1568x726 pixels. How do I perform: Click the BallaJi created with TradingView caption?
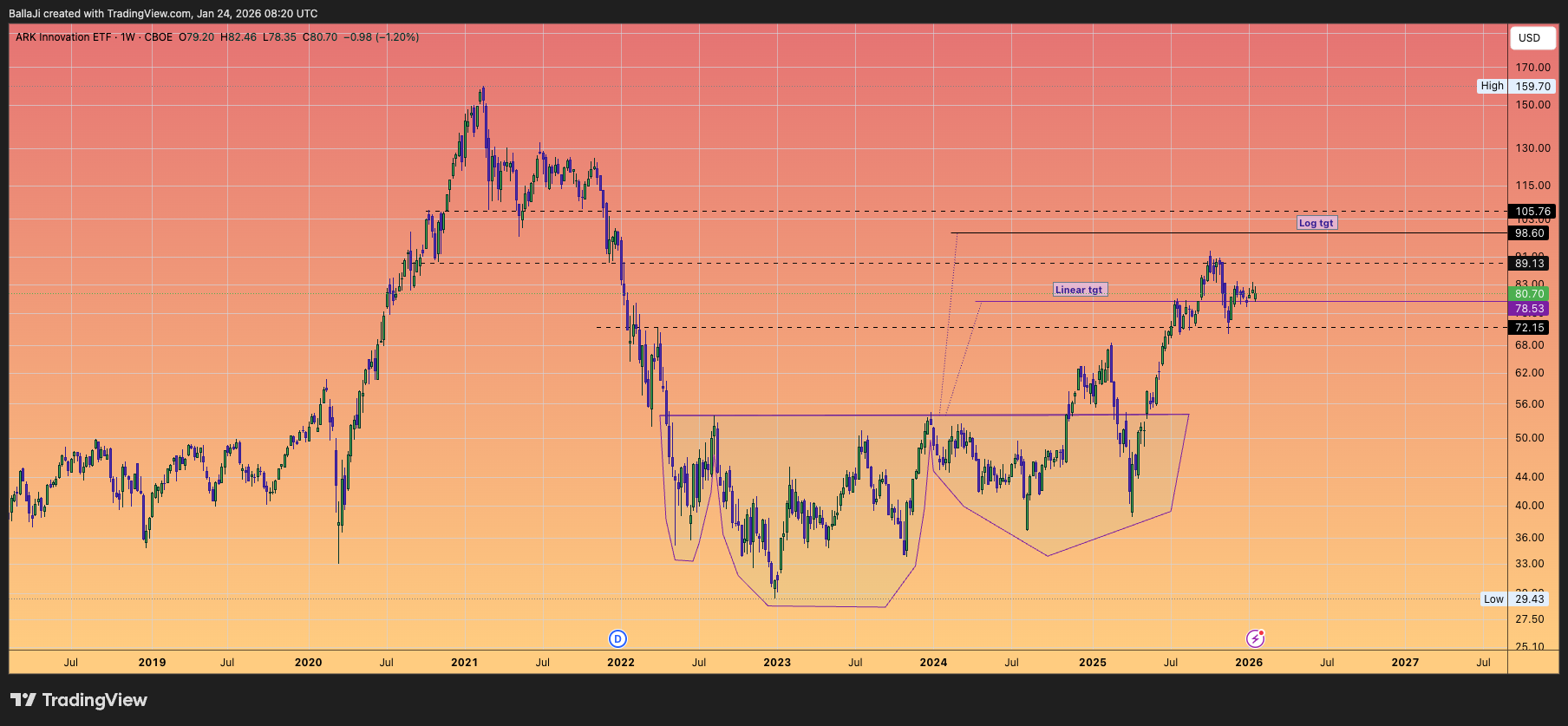pos(163,14)
